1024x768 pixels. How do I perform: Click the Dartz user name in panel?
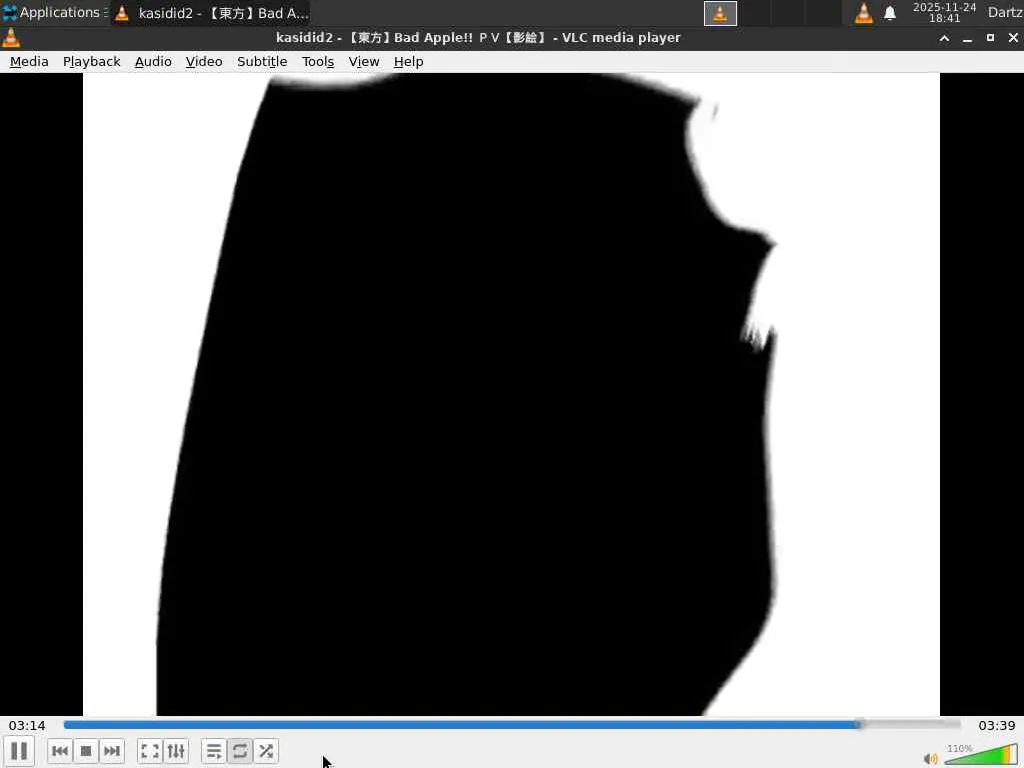tap(1005, 12)
